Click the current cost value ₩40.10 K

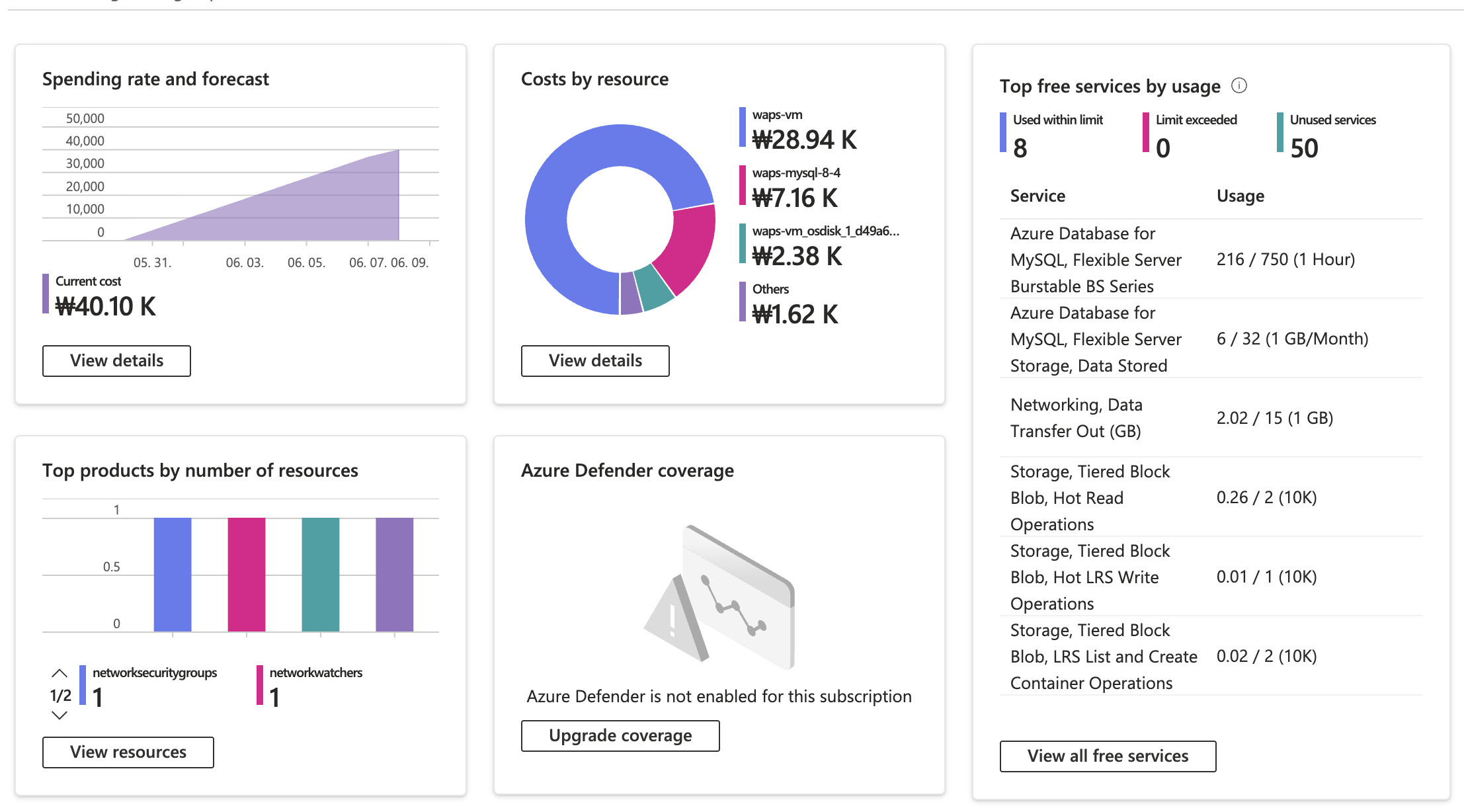[x=106, y=306]
